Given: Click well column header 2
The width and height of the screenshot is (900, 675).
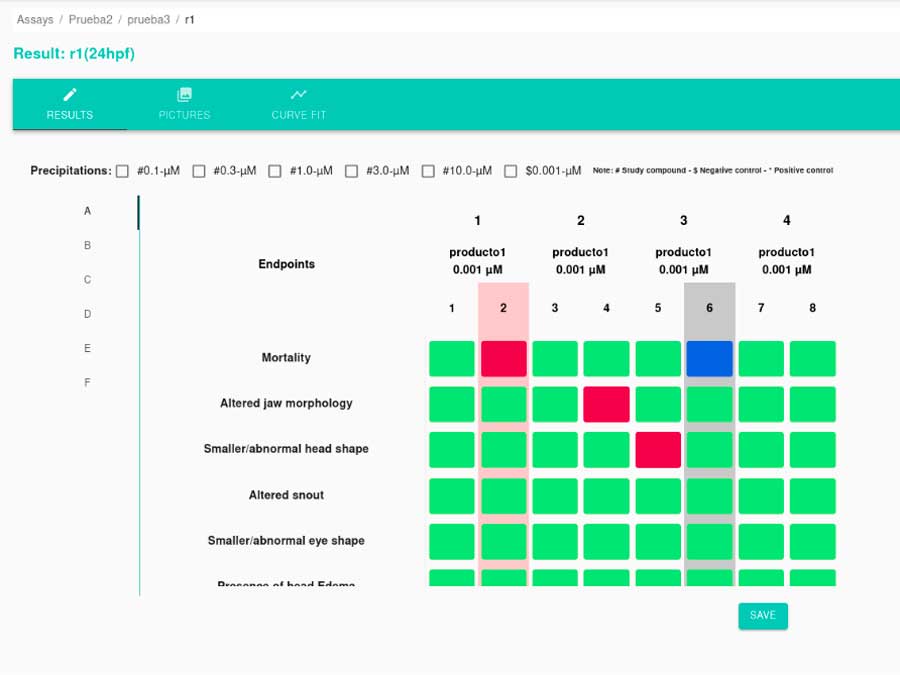Looking at the screenshot, I should tap(503, 308).
